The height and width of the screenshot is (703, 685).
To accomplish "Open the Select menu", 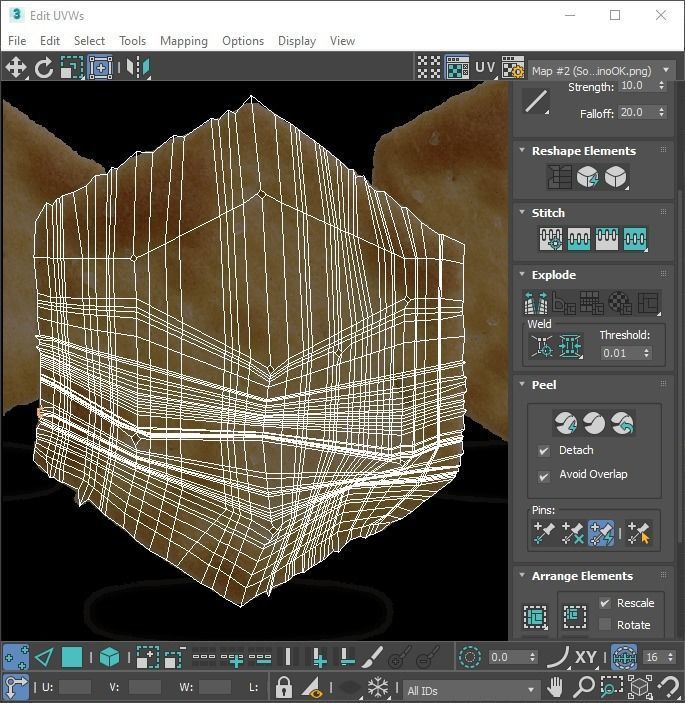I will tap(89, 41).
